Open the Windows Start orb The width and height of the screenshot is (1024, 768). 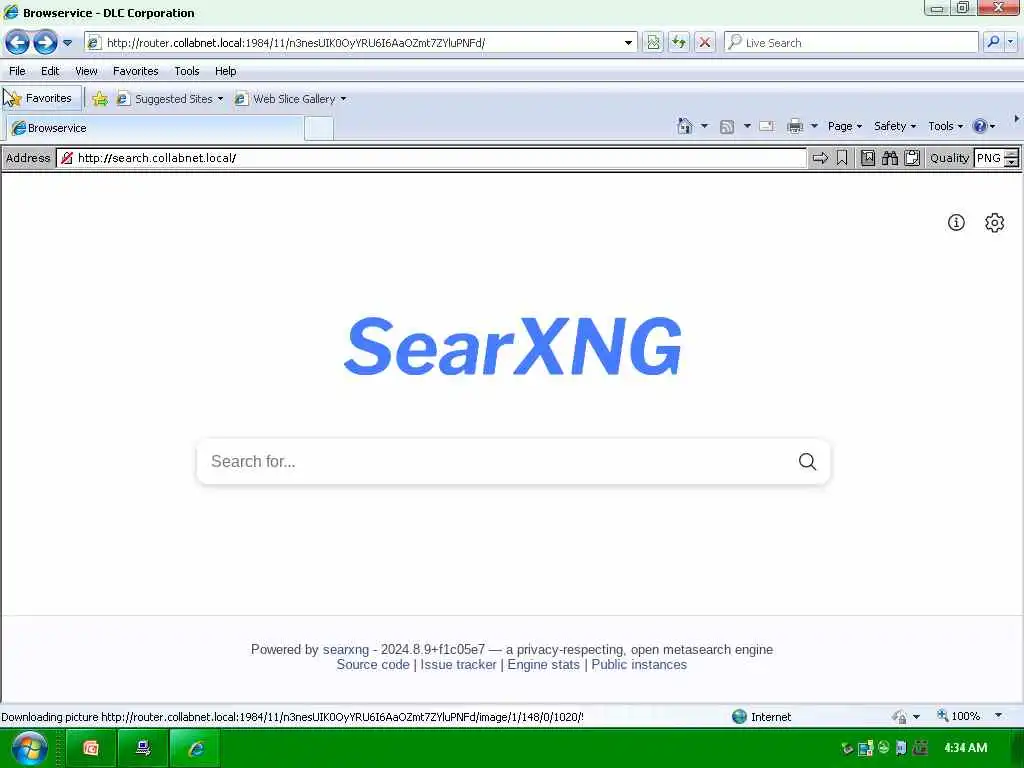point(29,748)
